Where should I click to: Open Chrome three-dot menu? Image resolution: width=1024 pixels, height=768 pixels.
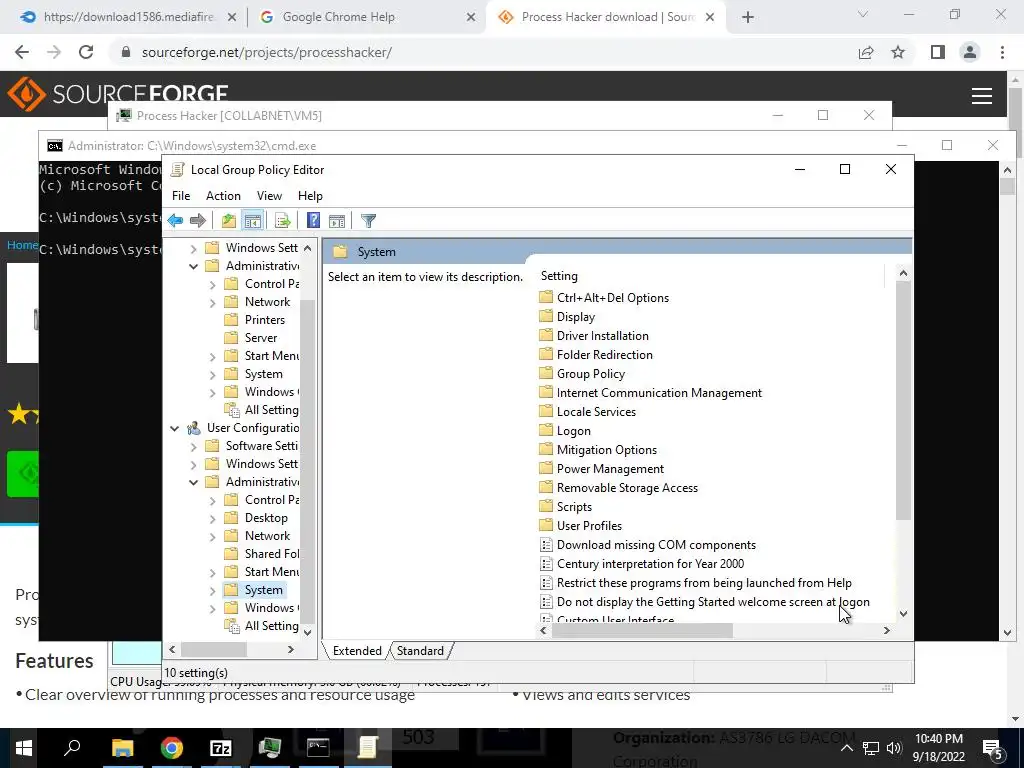tap(1002, 52)
